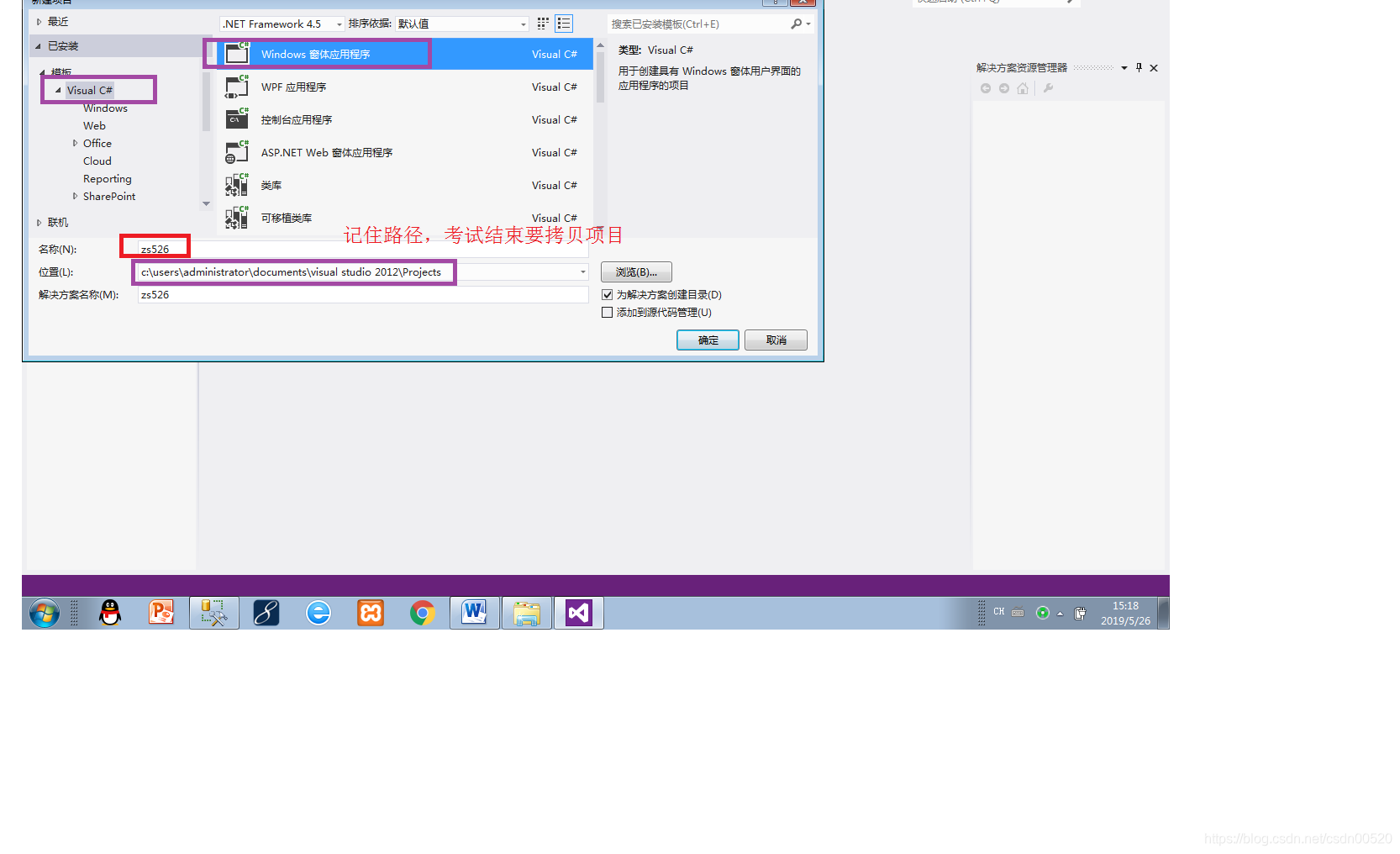Open the 位置 path dropdown arrow
The height and width of the screenshot is (854, 1400).
pos(583,272)
